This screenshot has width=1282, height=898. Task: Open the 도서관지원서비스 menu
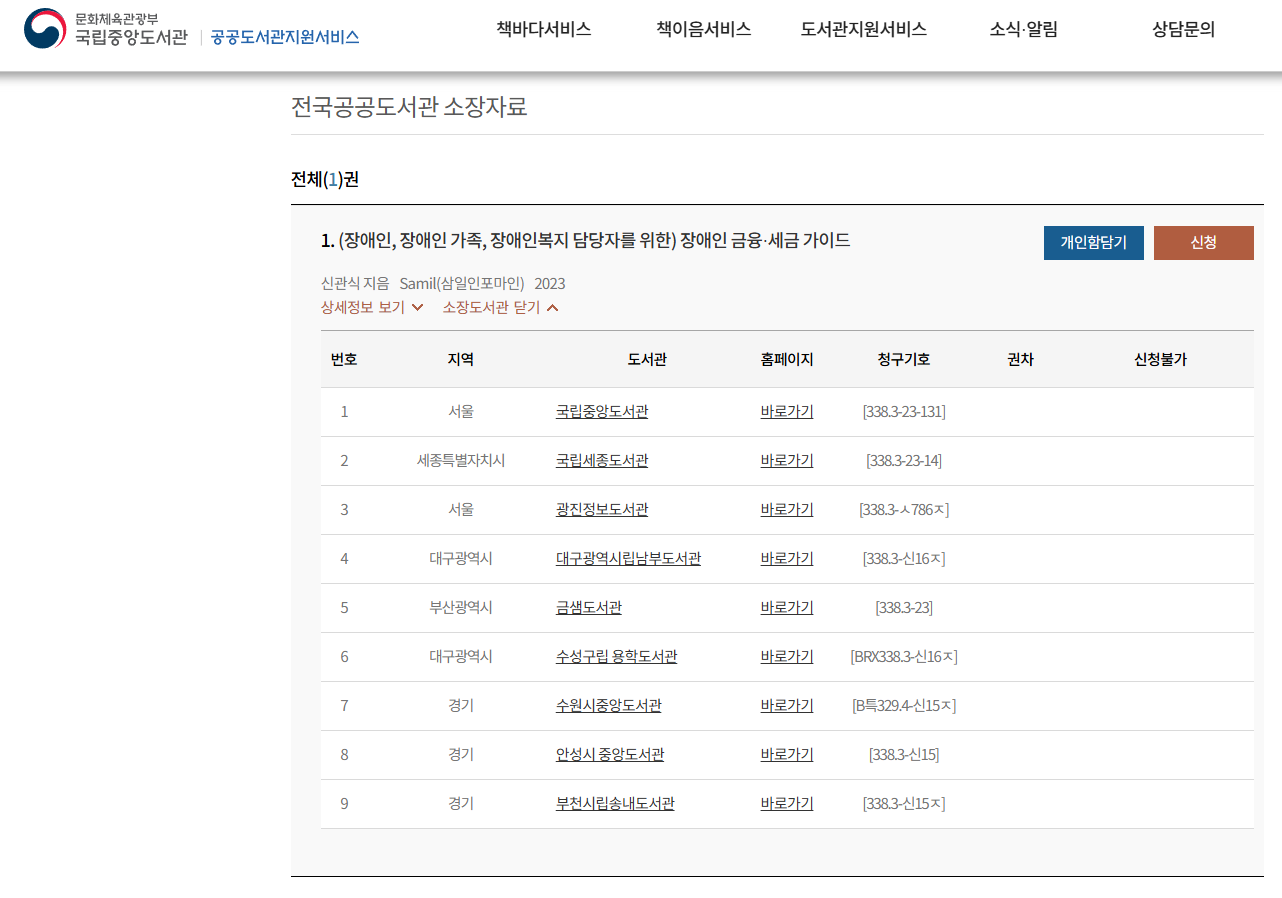(x=864, y=29)
